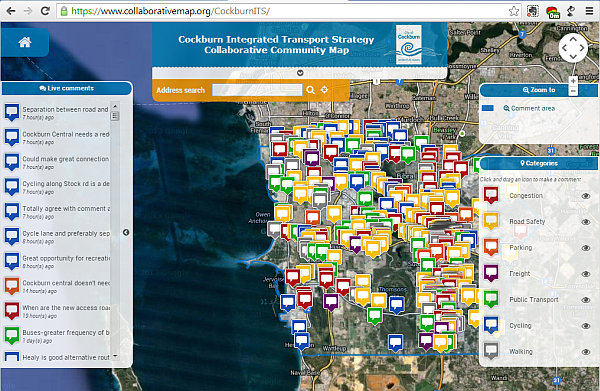This screenshot has width=600, height=391.
Task: Zoom in with the plus button
Action: coord(573,81)
